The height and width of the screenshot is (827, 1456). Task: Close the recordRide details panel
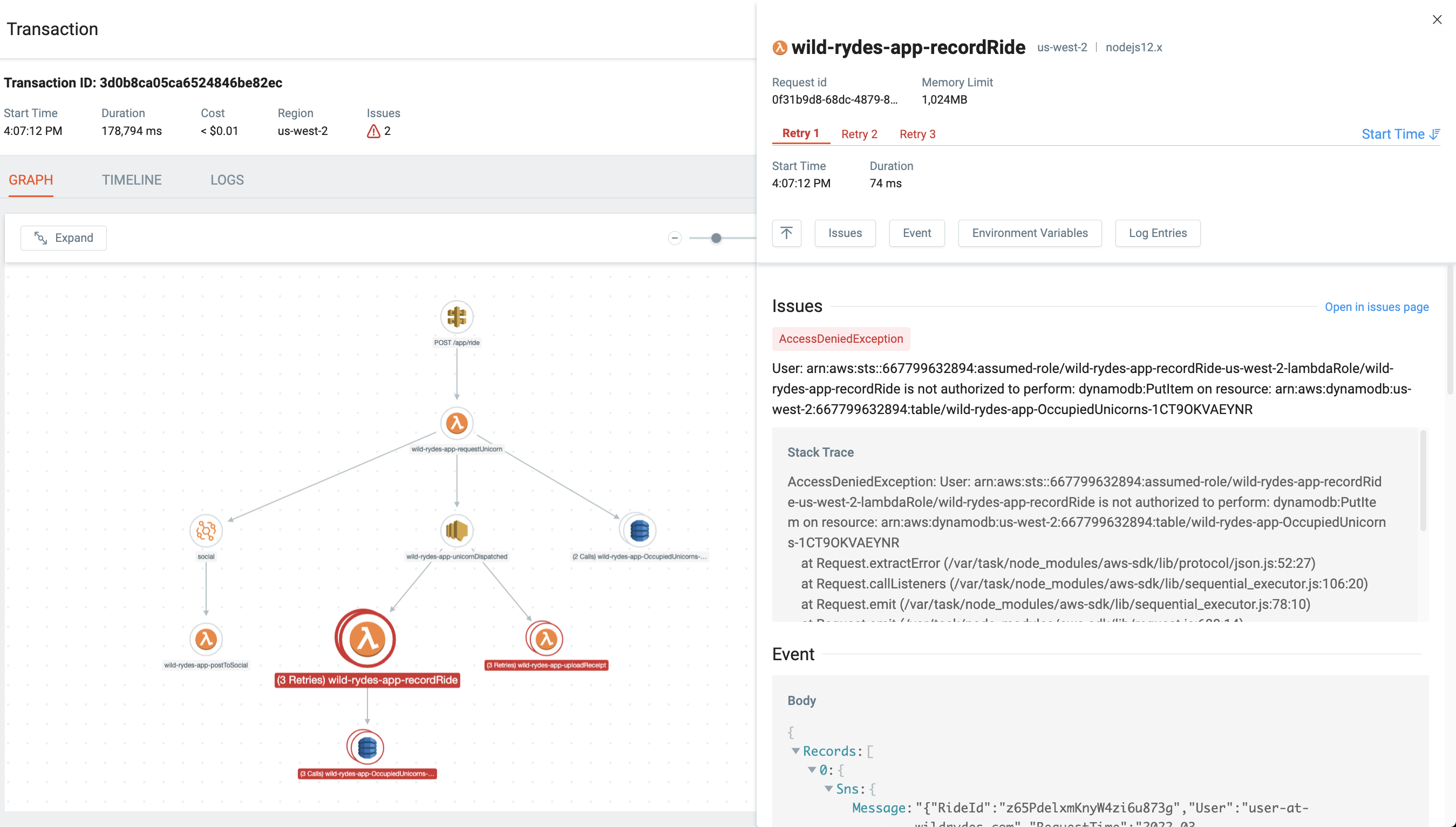(x=1437, y=20)
